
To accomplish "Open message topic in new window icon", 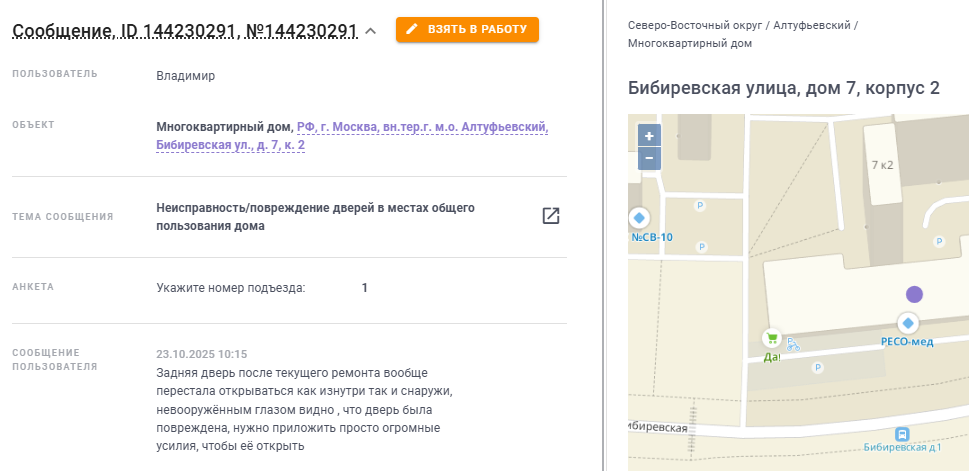I will coord(550,216).
